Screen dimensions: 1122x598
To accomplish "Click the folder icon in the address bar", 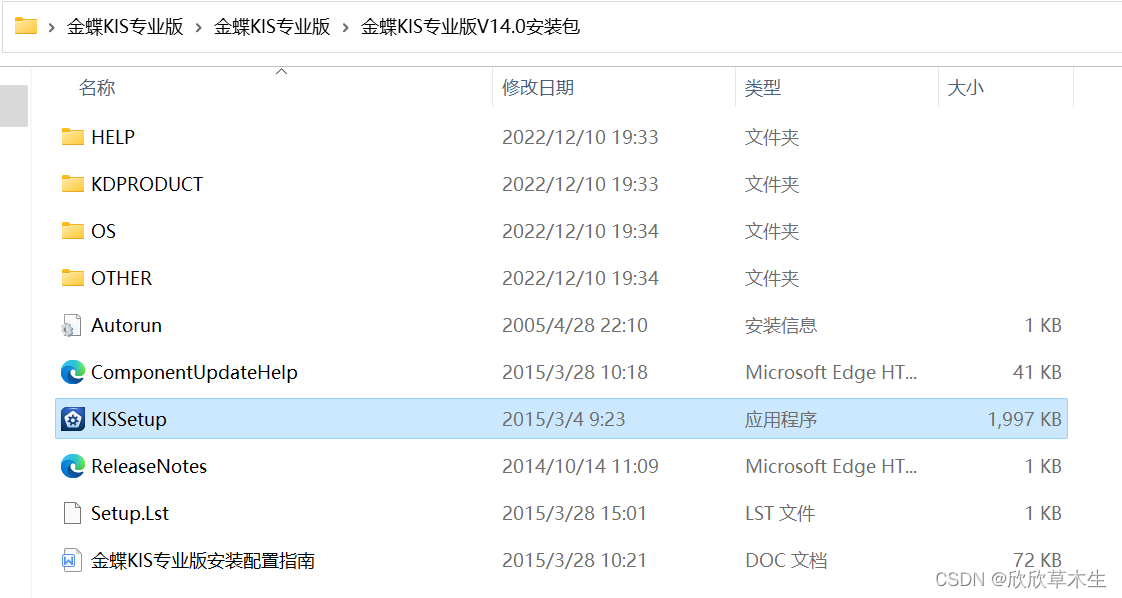I will pyautogui.click(x=26, y=26).
